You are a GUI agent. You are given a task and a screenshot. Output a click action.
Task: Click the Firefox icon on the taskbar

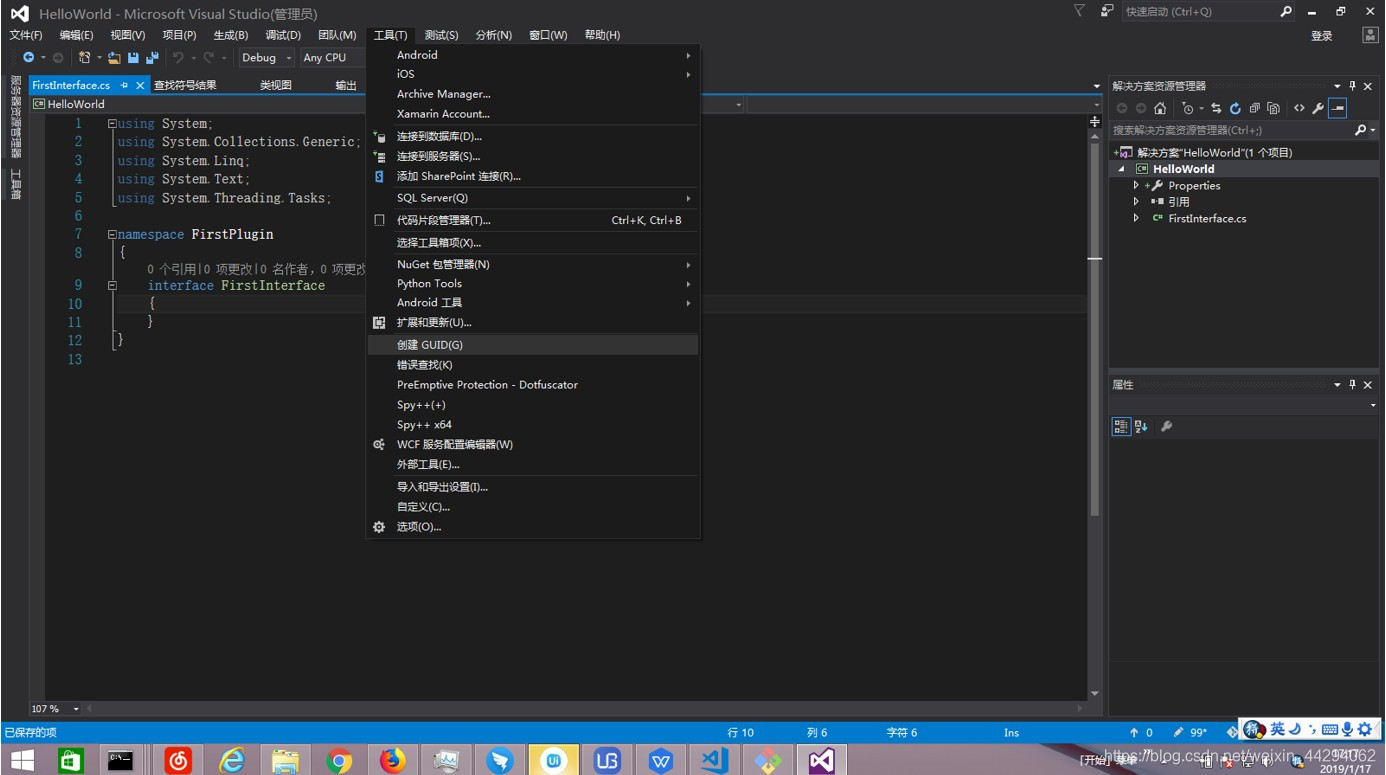393,761
